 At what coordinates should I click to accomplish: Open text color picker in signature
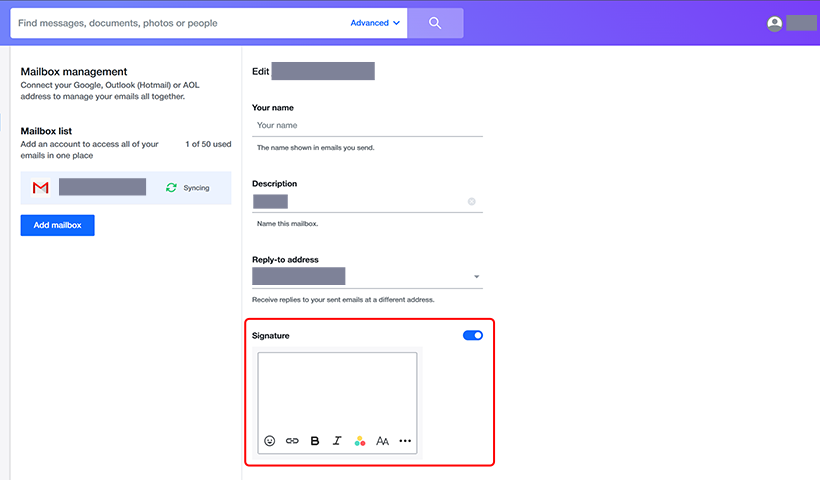coord(360,441)
